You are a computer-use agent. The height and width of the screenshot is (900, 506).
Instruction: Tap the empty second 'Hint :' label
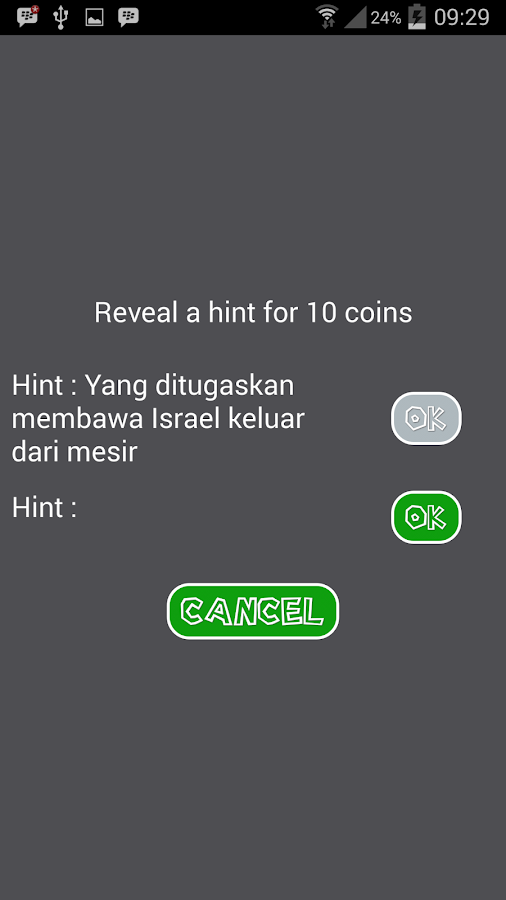44,508
